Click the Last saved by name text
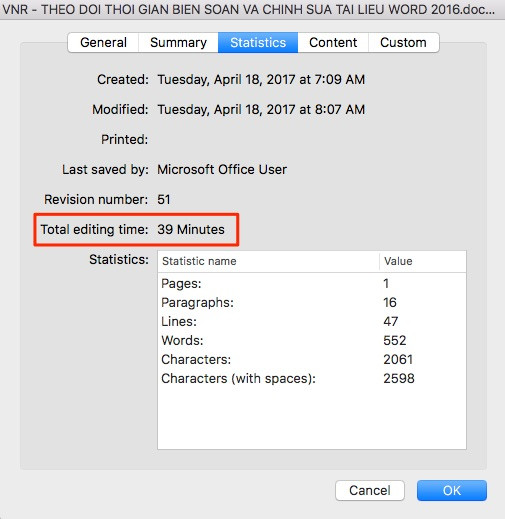This screenshot has height=519, width=505. (222, 169)
